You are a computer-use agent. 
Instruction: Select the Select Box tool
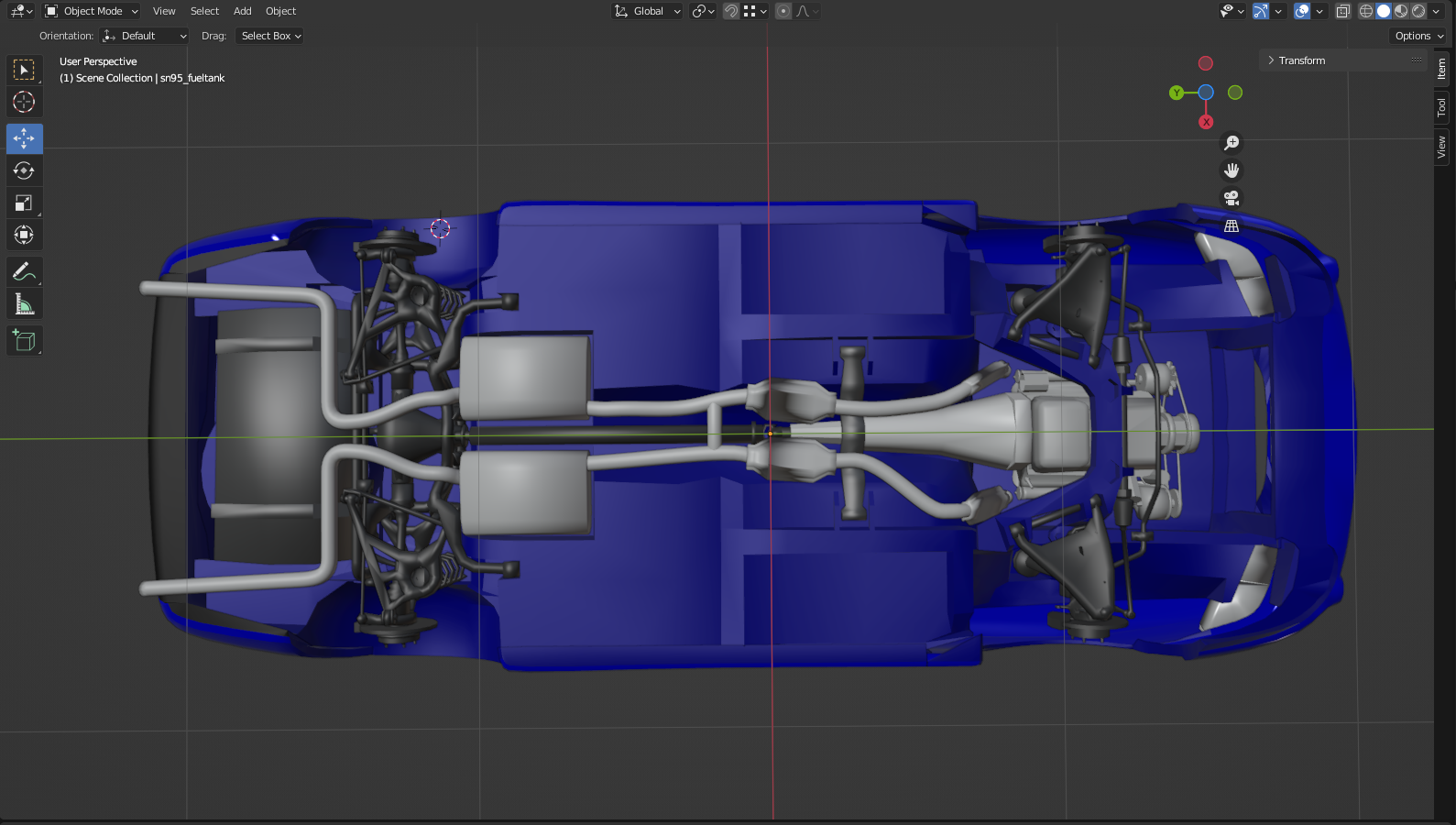(24, 70)
